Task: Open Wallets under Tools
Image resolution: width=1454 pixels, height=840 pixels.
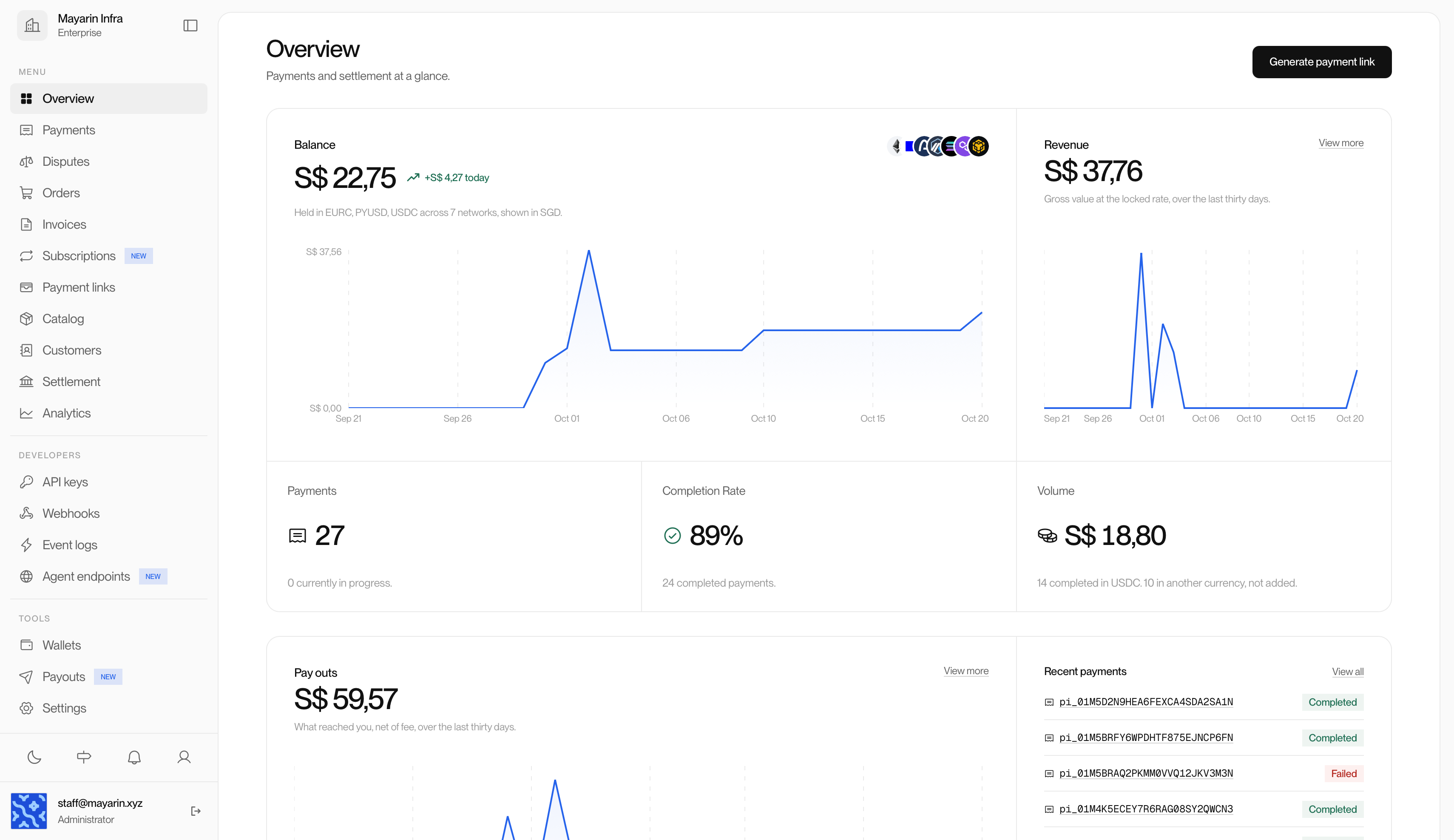Action: 109,645
